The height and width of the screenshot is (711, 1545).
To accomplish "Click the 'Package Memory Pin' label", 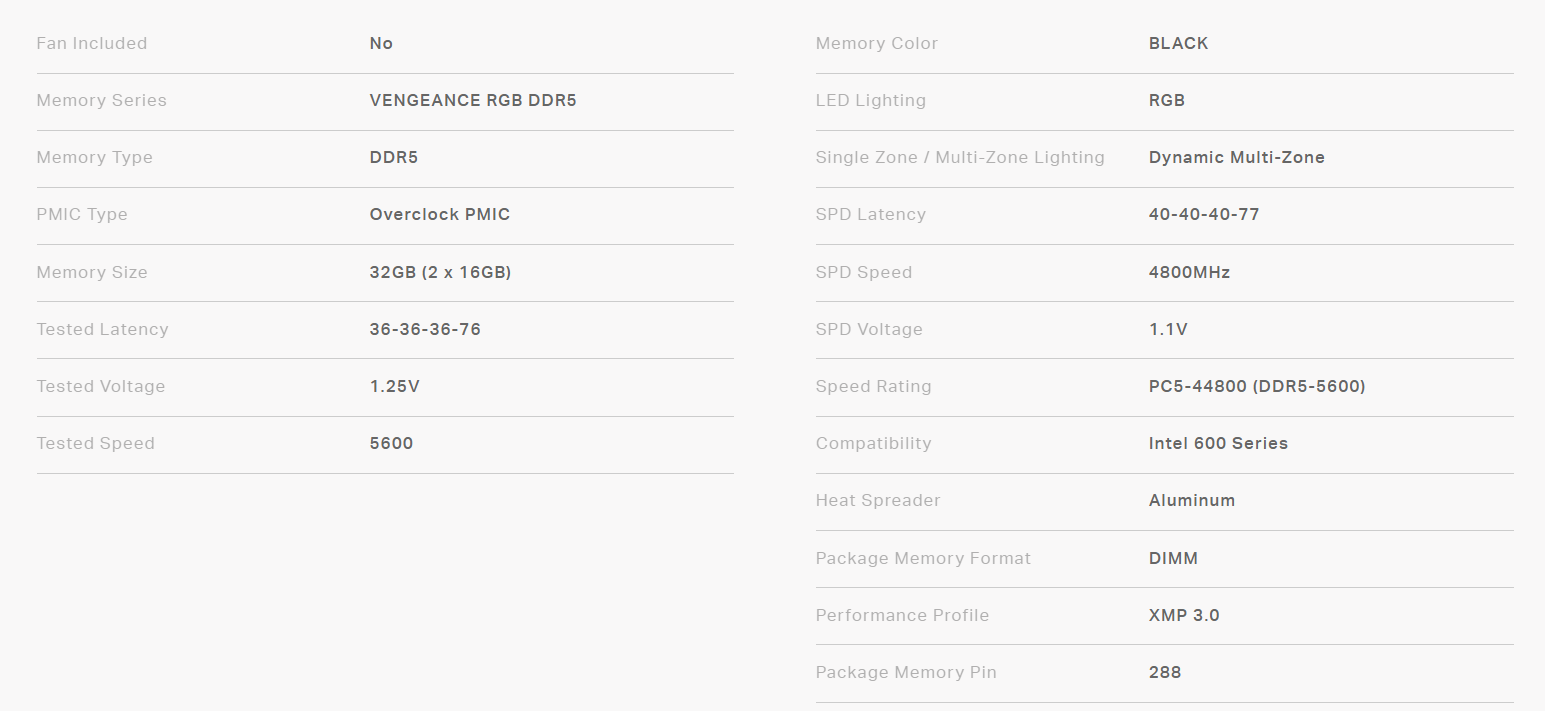I will [x=906, y=672].
